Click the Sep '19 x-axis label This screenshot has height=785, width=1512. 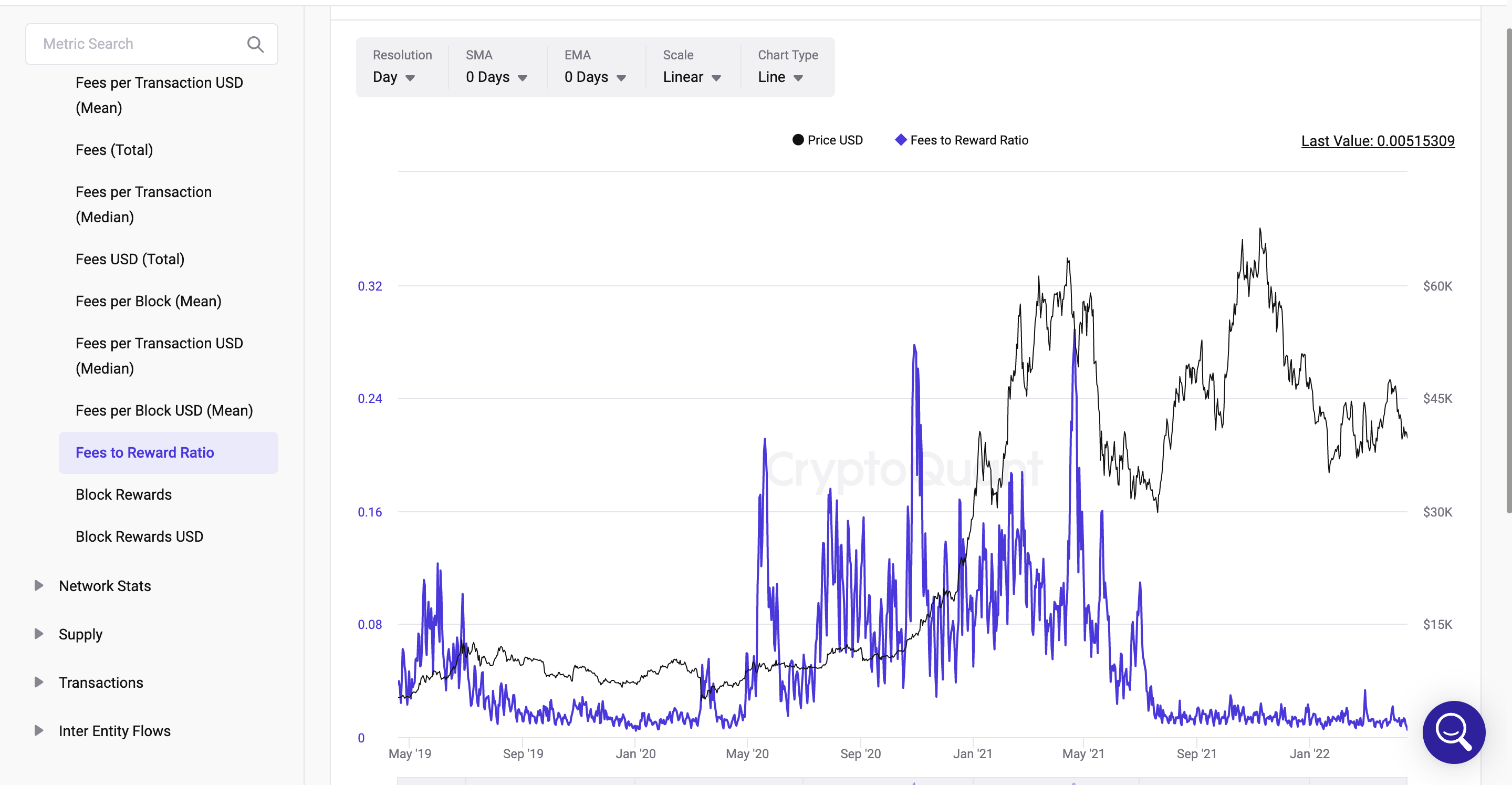point(523,753)
